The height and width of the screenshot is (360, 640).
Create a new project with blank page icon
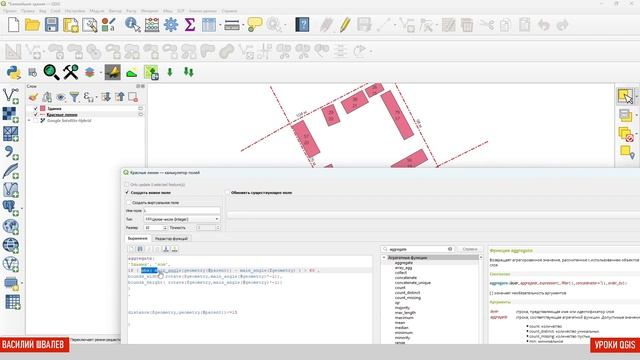[13, 25]
